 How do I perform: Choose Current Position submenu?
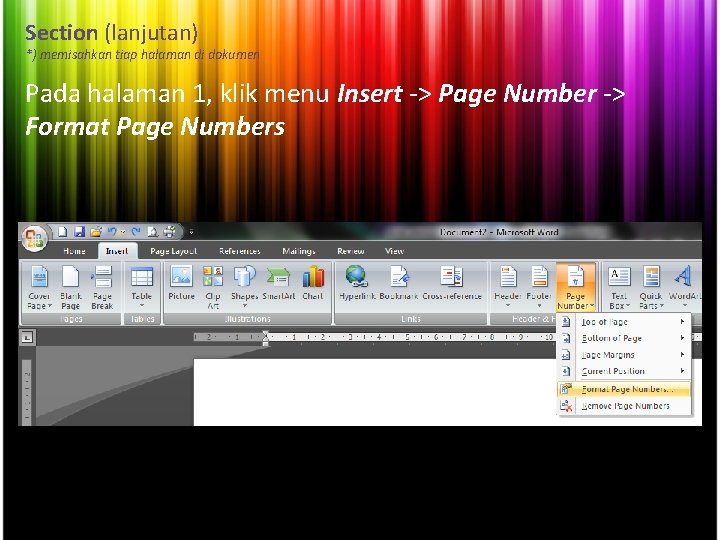pos(624,371)
